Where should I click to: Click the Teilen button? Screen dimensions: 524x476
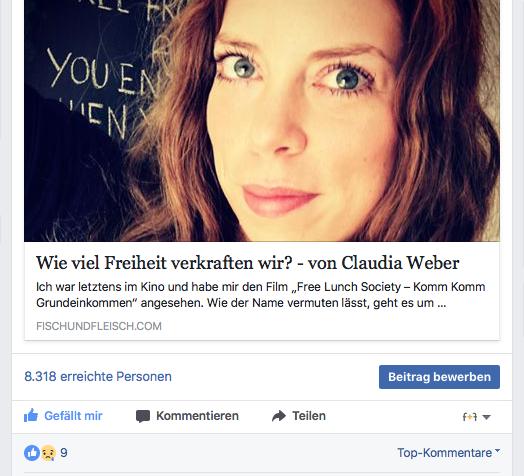299,416
